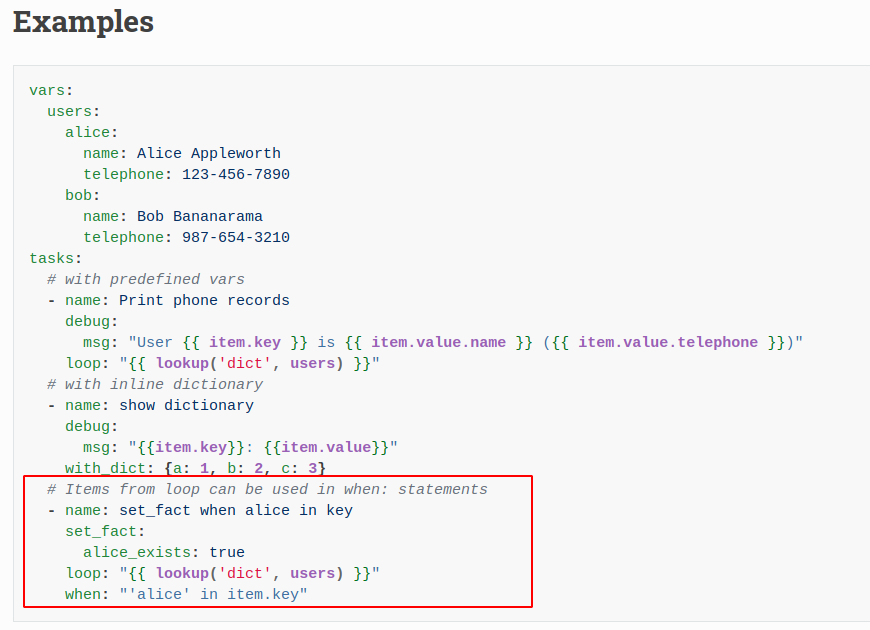Click the "bob:" key line
The height and width of the screenshot is (630, 870).
pos(82,196)
